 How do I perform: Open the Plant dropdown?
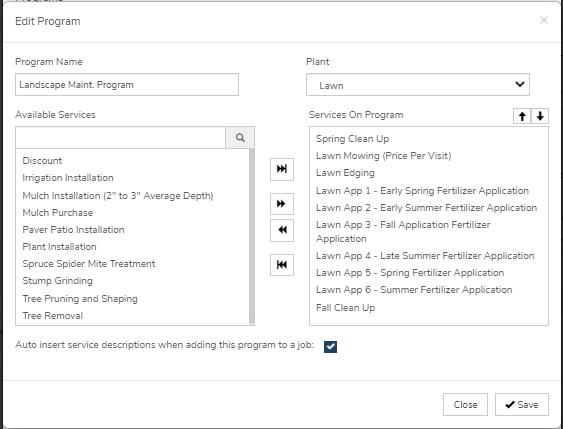tap(418, 85)
